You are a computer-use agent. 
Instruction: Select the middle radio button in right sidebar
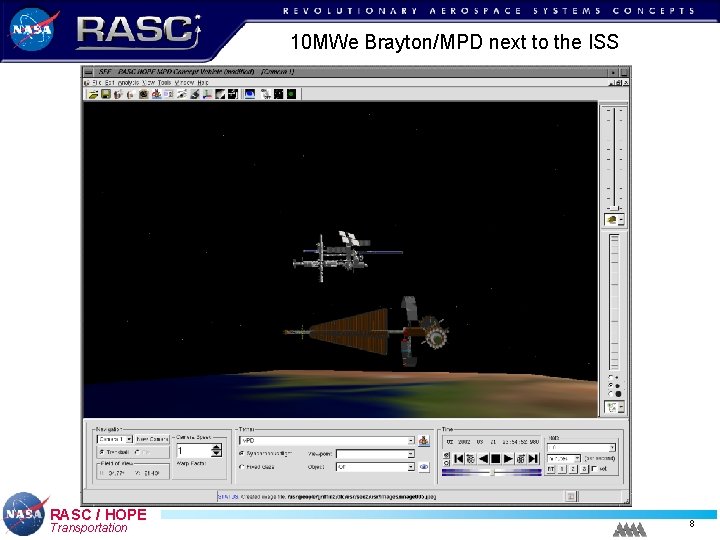coord(611,386)
